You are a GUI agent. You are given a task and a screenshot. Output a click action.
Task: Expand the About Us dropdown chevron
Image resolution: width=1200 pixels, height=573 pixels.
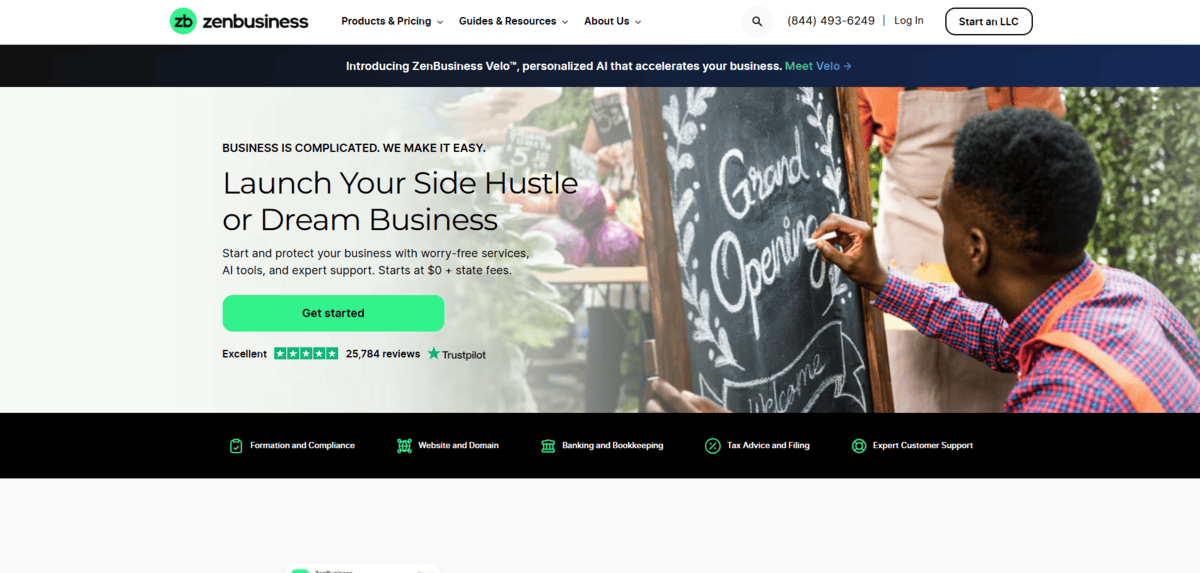coord(638,22)
